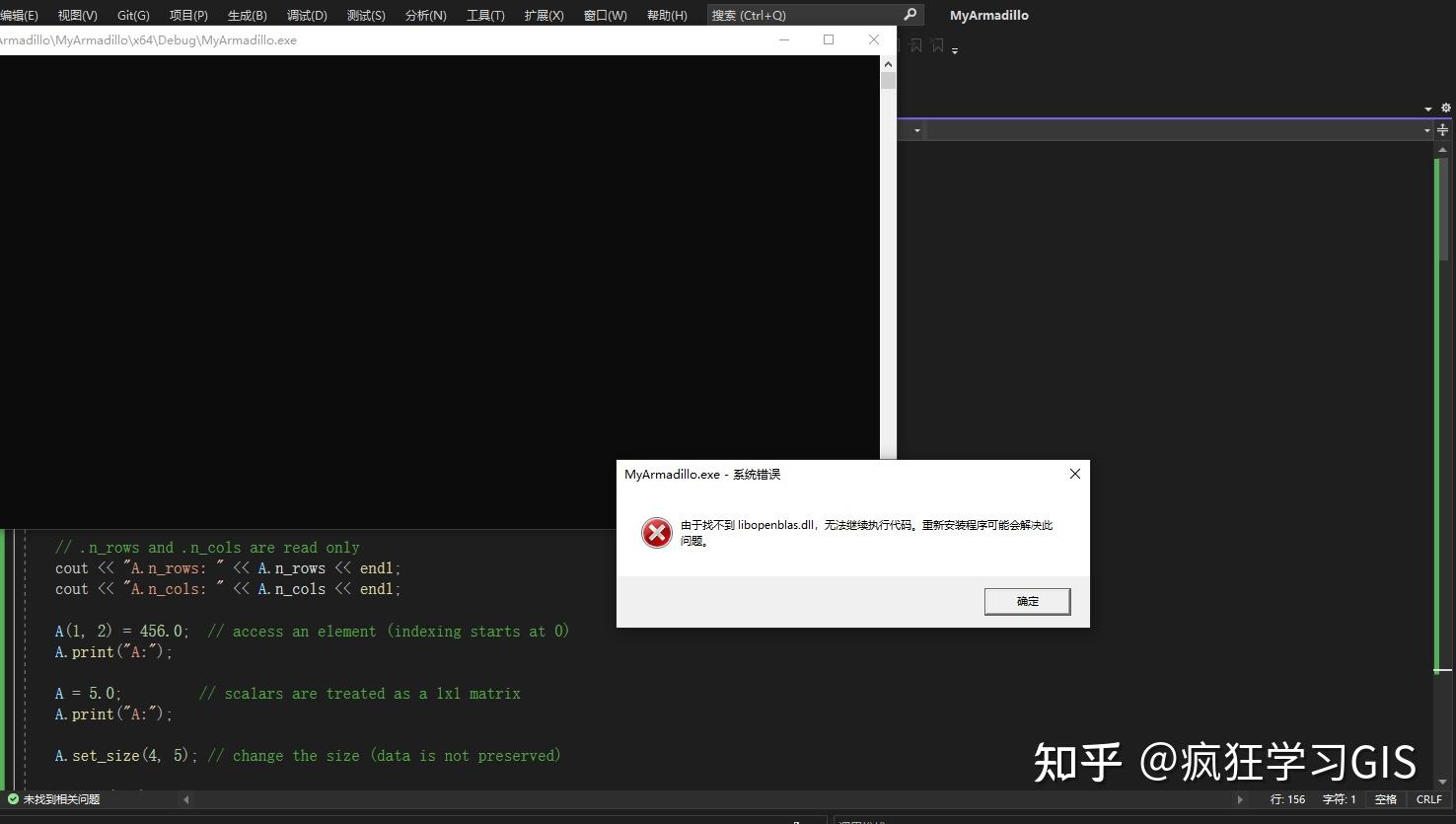This screenshot has height=824, width=1456.
Task: Expand the document outline dropdown arrow
Action: tap(916, 129)
